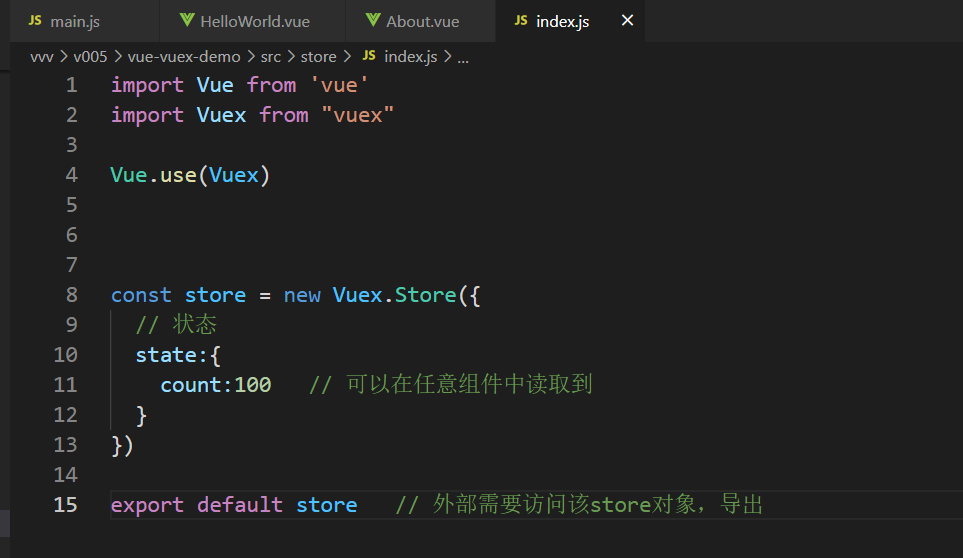This screenshot has height=558, width=963.
Task: Open the vue-vuex-demo breadcrumb folder
Action: tap(184, 56)
